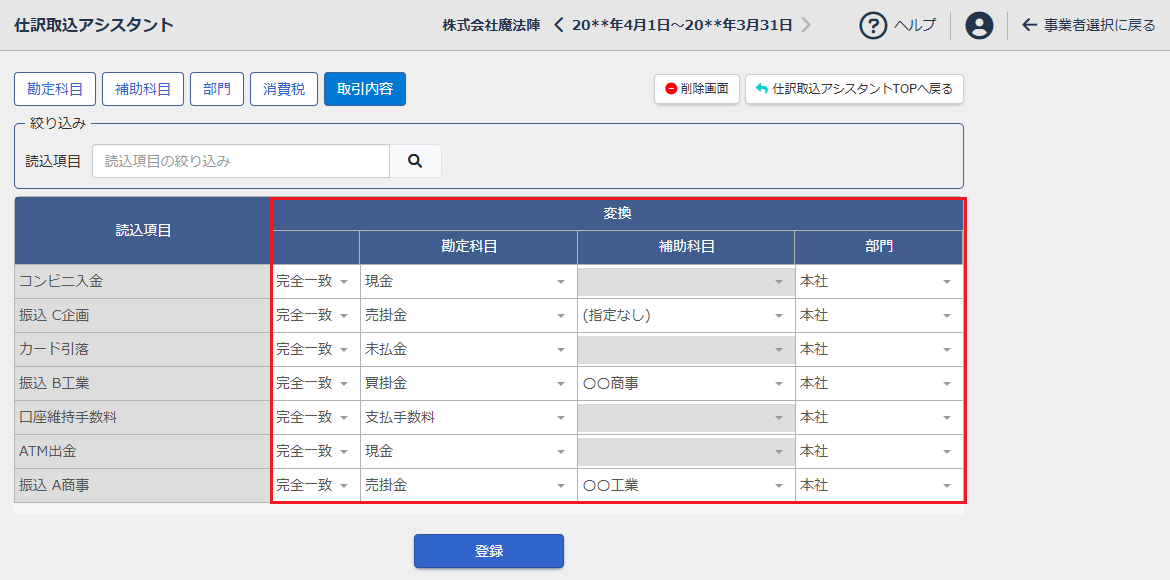
Task: Click 事業者選択に戻る back arrow link
Action: click(x=1088, y=25)
